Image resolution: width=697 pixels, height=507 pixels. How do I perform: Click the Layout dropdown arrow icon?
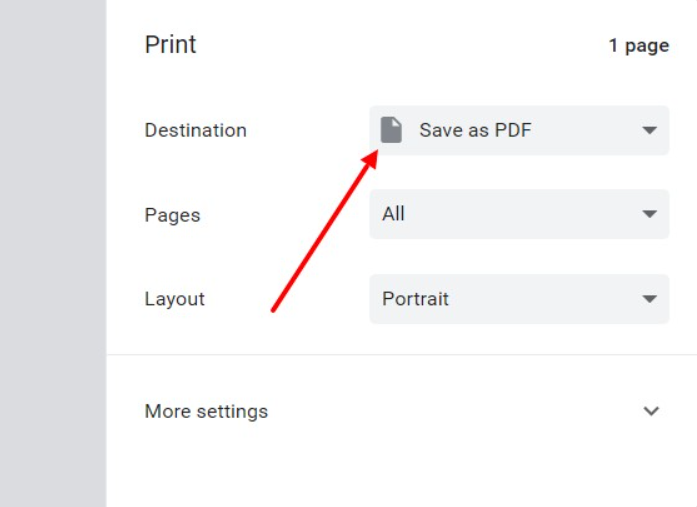coord(649,299)
